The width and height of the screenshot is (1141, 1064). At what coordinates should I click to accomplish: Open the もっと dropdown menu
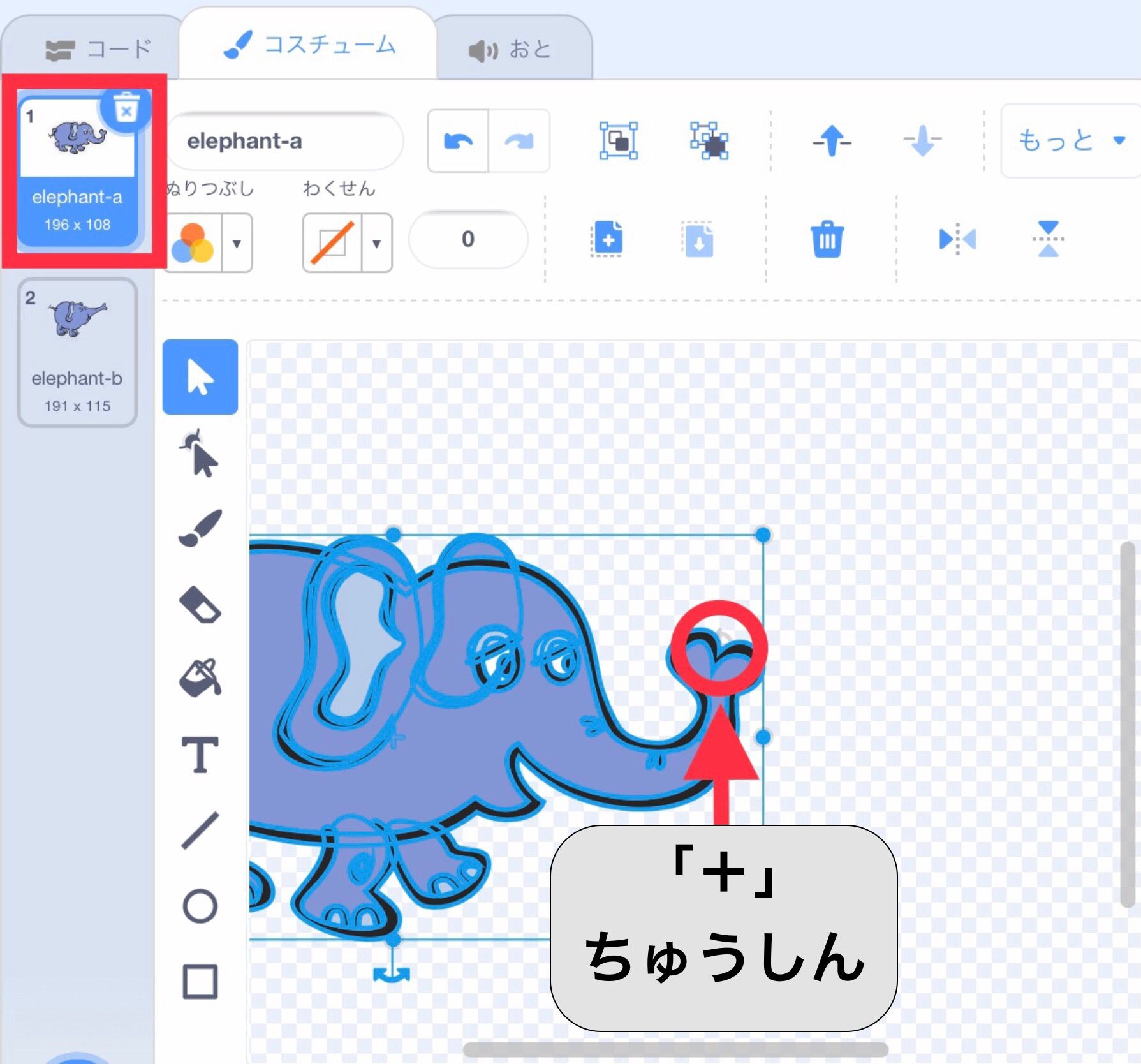coord(1070,141)
